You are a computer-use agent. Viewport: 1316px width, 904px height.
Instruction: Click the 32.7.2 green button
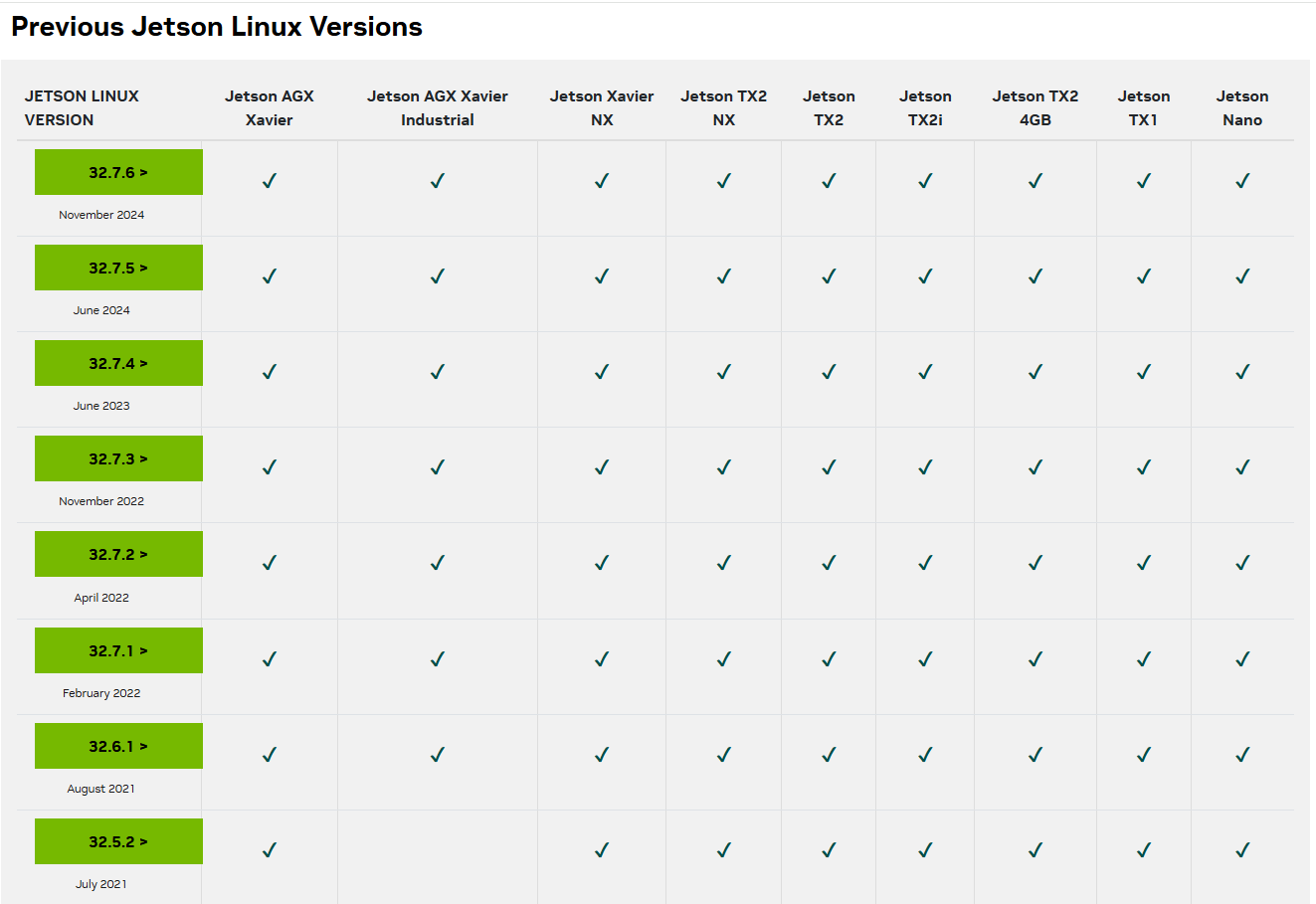pos(118,554)
